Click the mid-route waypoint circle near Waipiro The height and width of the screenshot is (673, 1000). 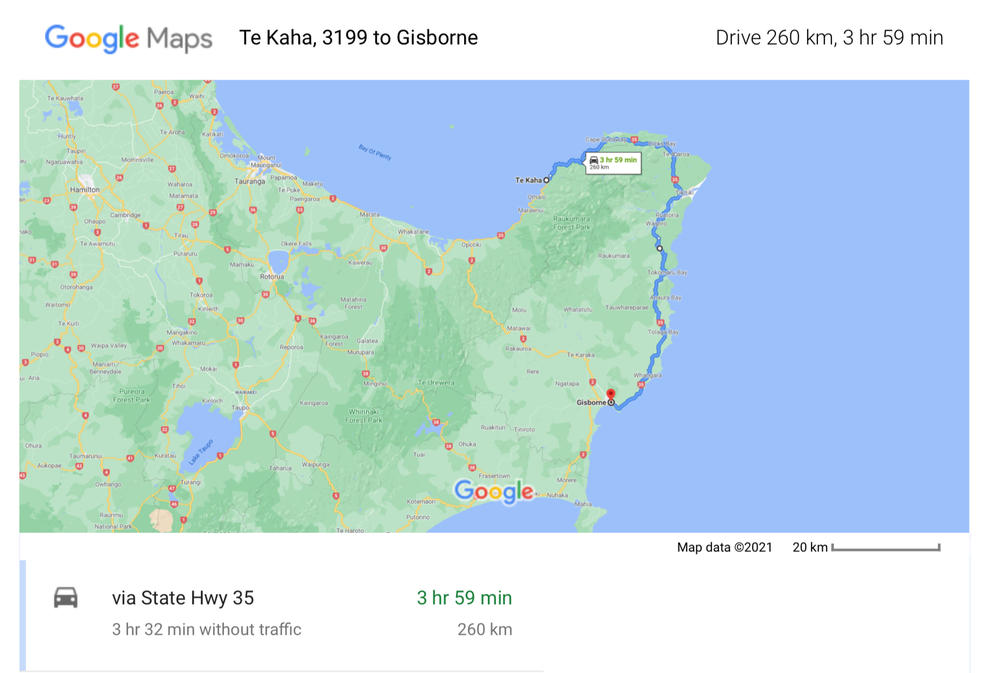pos(659,248)
